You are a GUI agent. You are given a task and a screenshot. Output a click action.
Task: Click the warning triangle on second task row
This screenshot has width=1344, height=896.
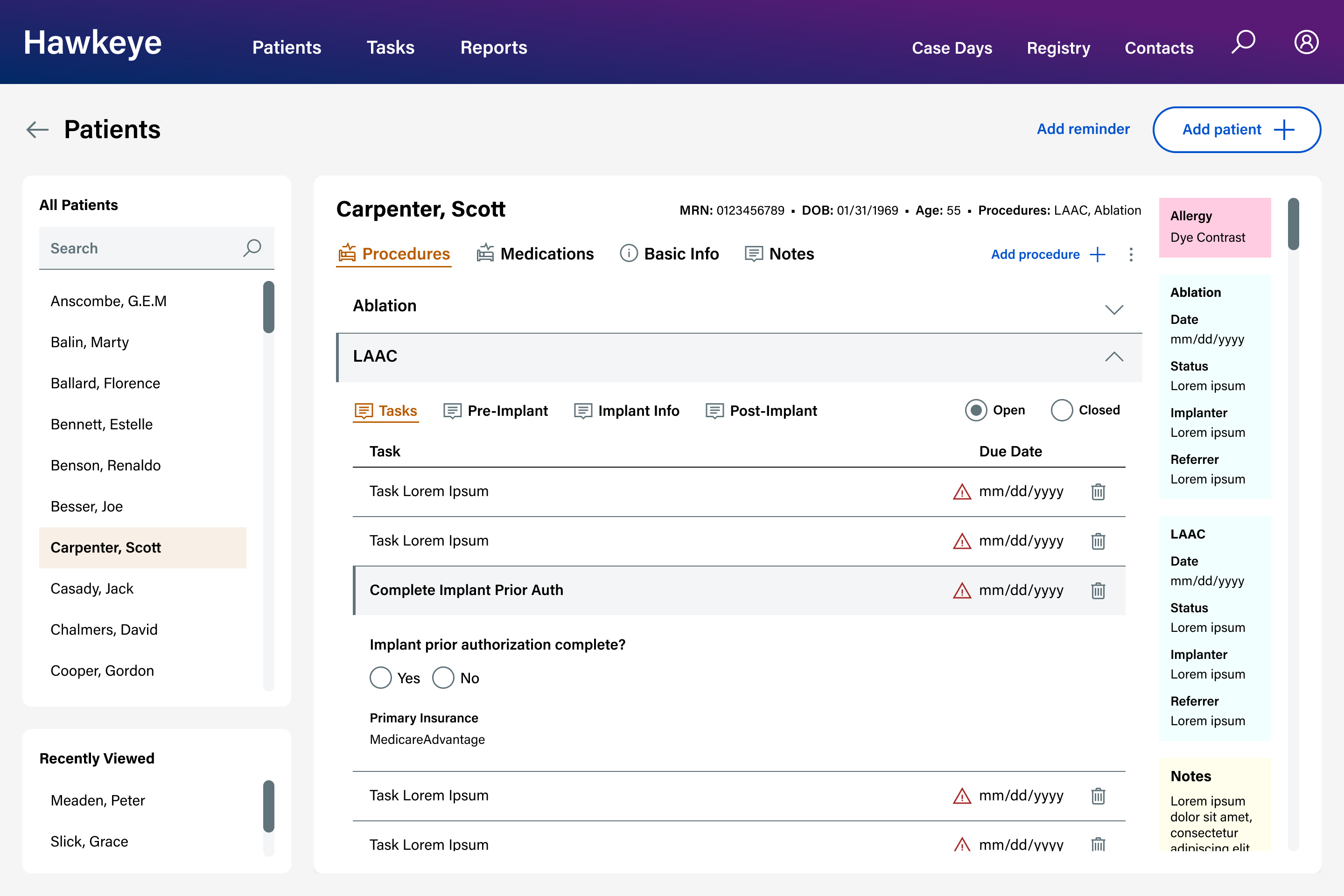(962, 541)
